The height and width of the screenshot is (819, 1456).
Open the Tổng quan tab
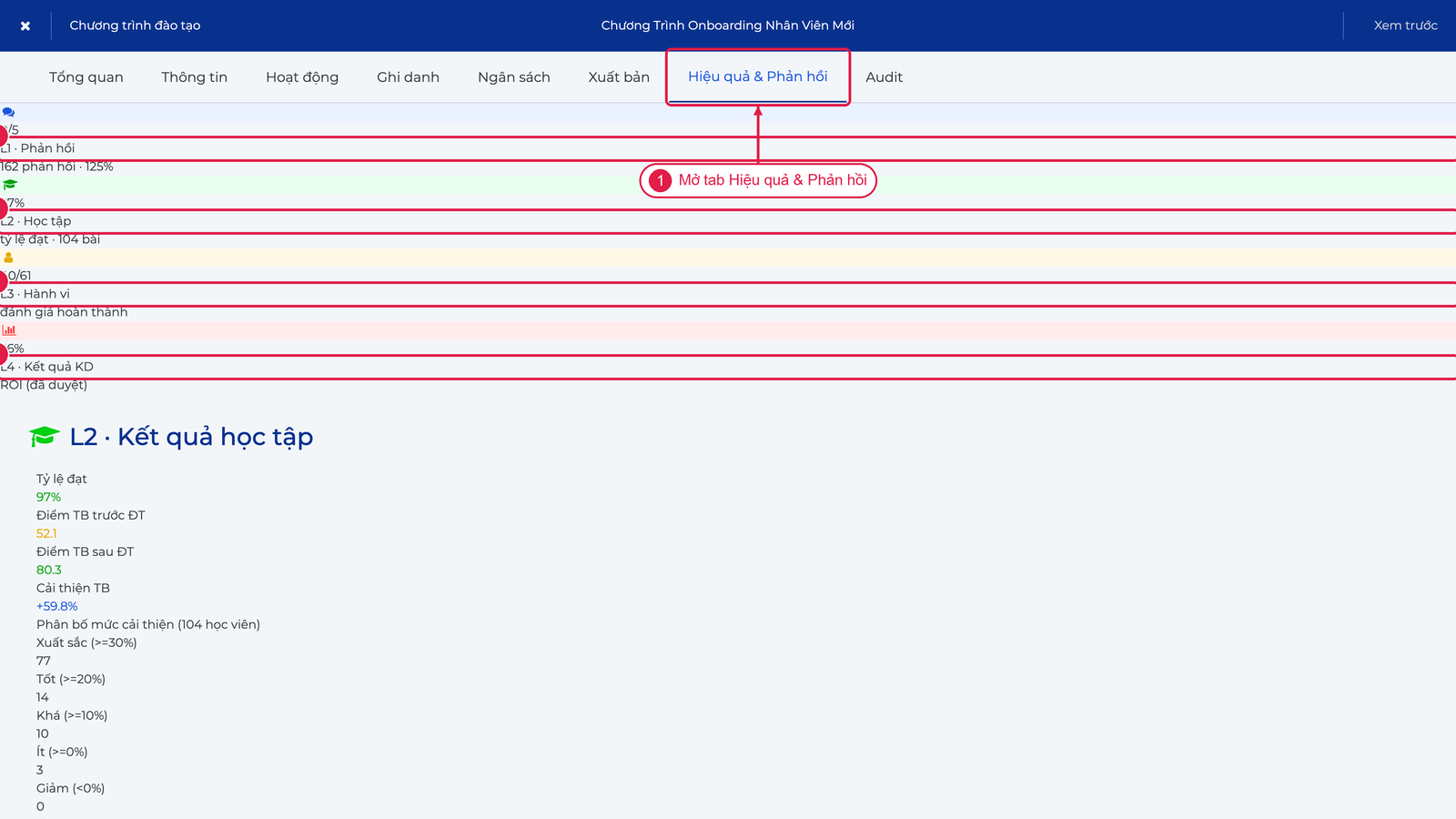point(86,77)
